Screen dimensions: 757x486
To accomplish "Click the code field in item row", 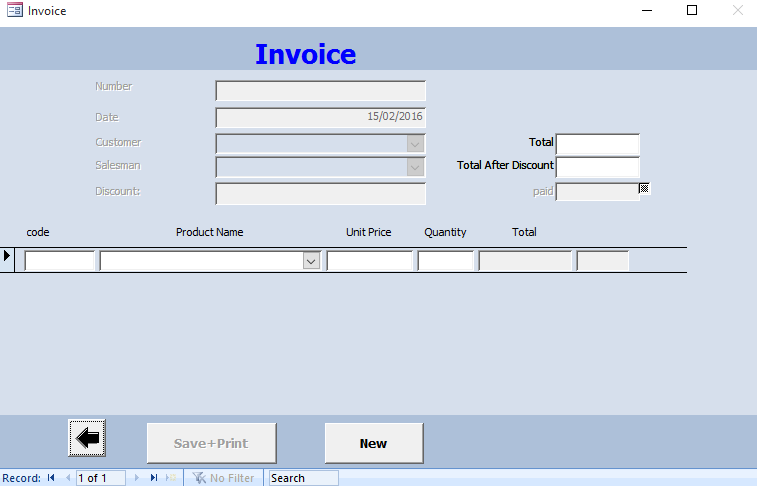I will point(59,261).
